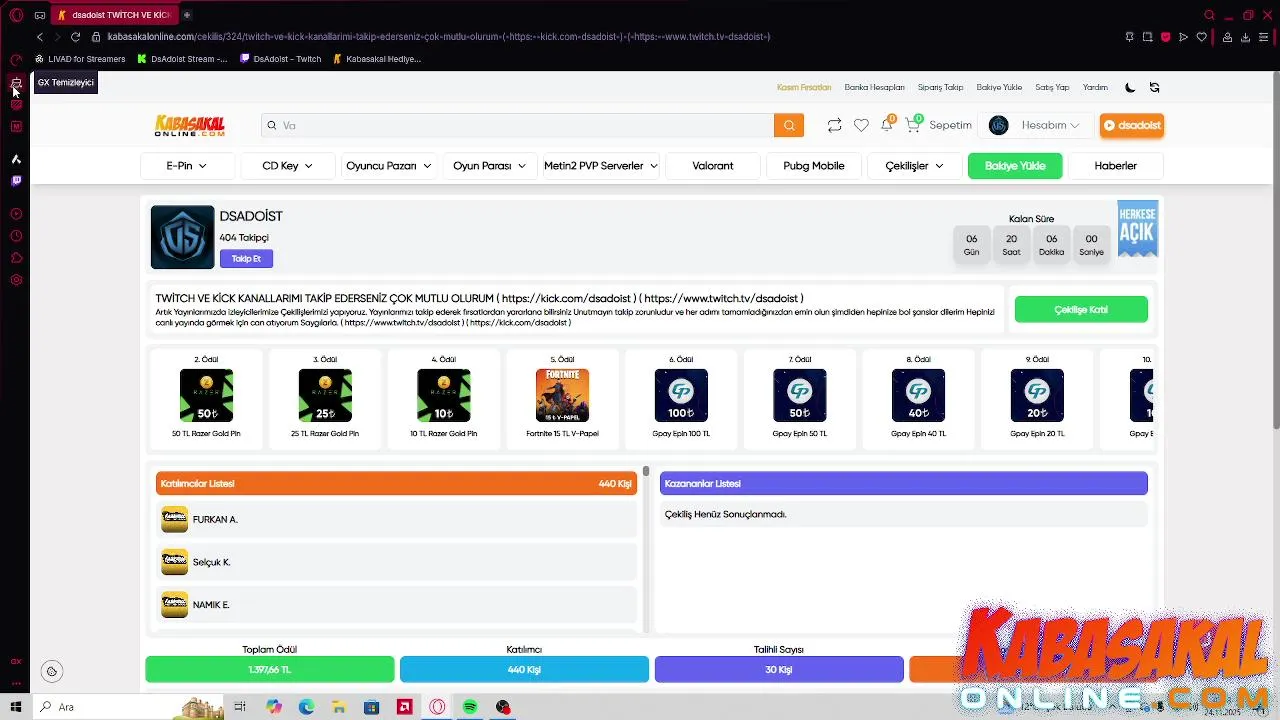This screenshot has height=720, width=1280.
Task: Open Spotify from the taskbar
Action: pos(470,707)
